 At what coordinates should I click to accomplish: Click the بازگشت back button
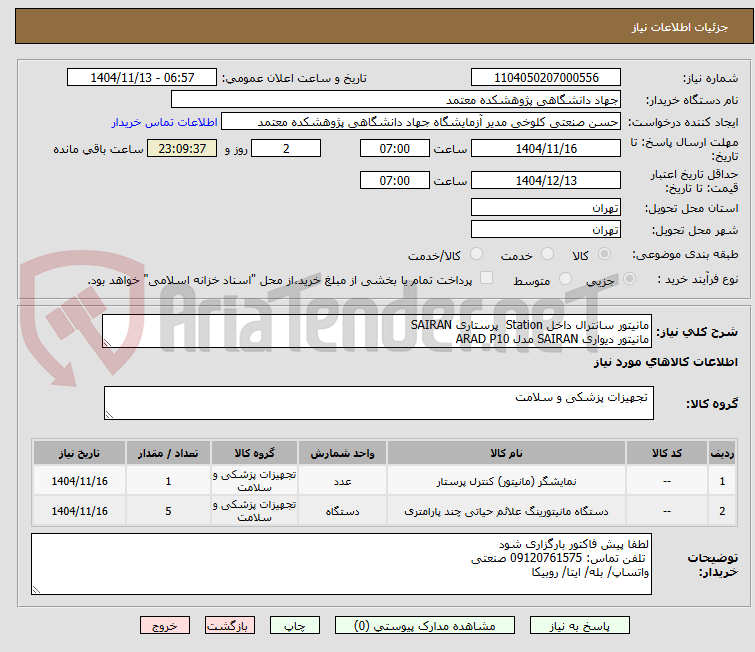(x=230, y=626)
